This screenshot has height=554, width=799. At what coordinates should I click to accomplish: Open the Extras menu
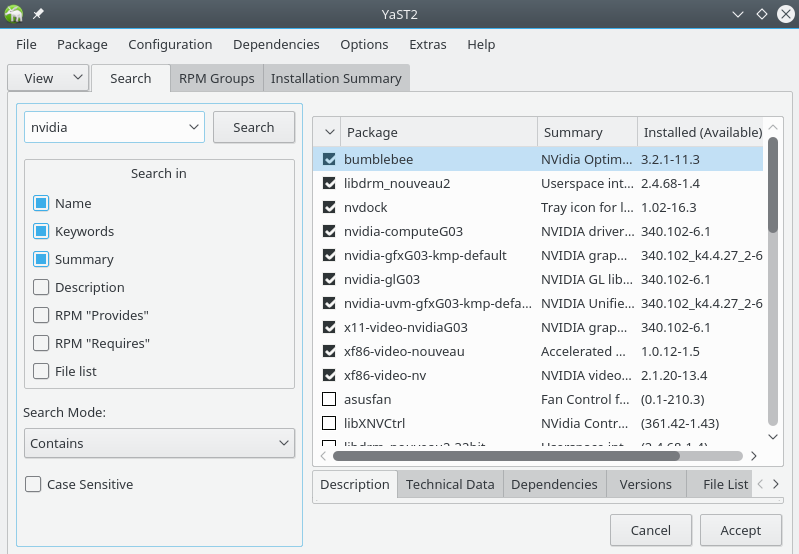pyautogui.click(x=428, y=44)
